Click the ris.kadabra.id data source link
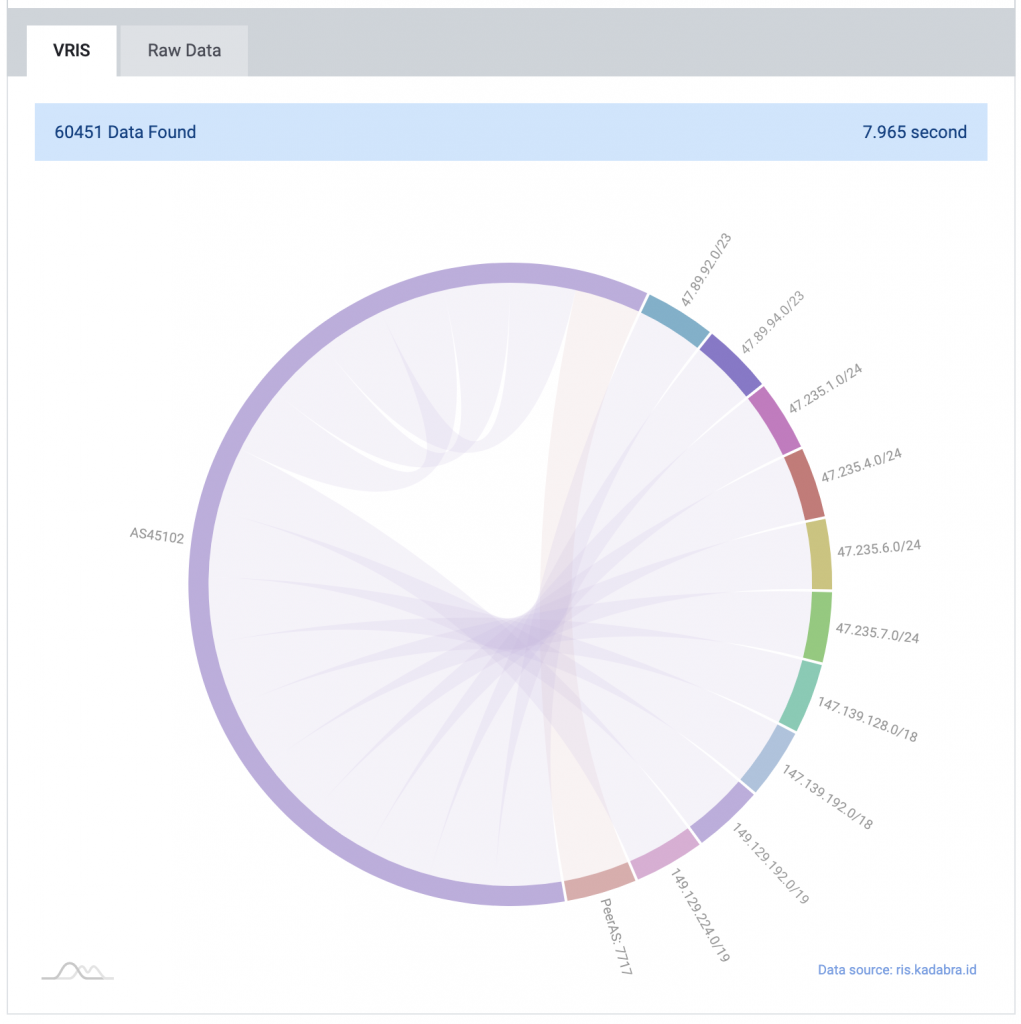This screenshot has height=1024, width=1021. [897, 970]
